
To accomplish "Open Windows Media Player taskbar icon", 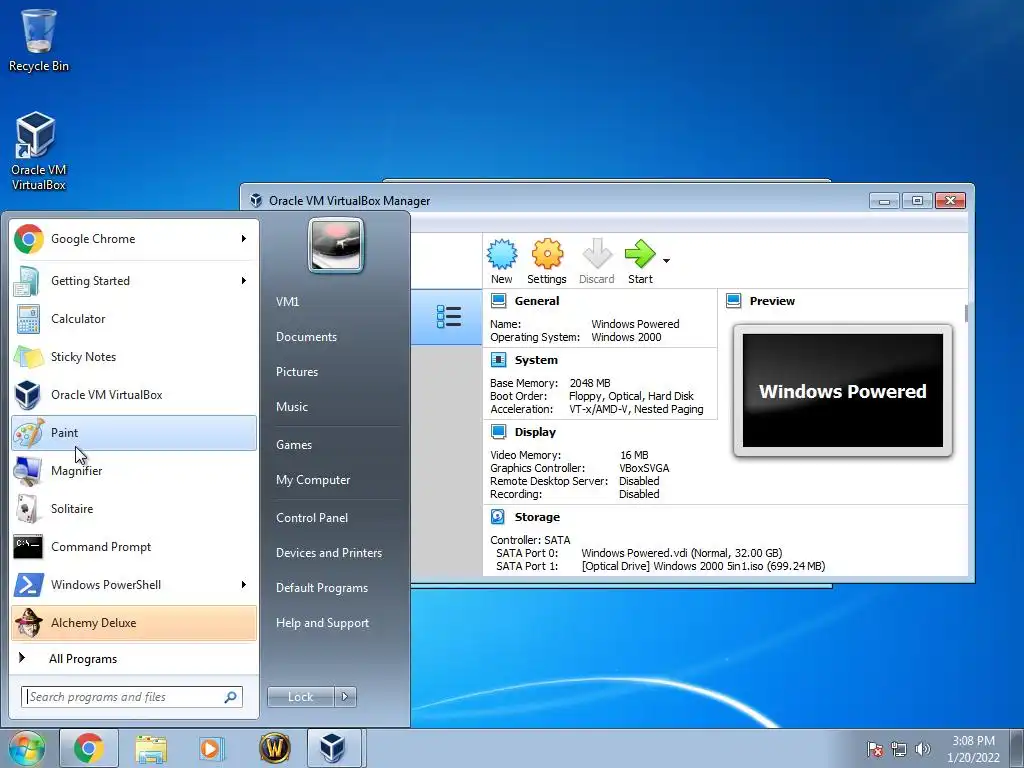I will coord(212,748).
